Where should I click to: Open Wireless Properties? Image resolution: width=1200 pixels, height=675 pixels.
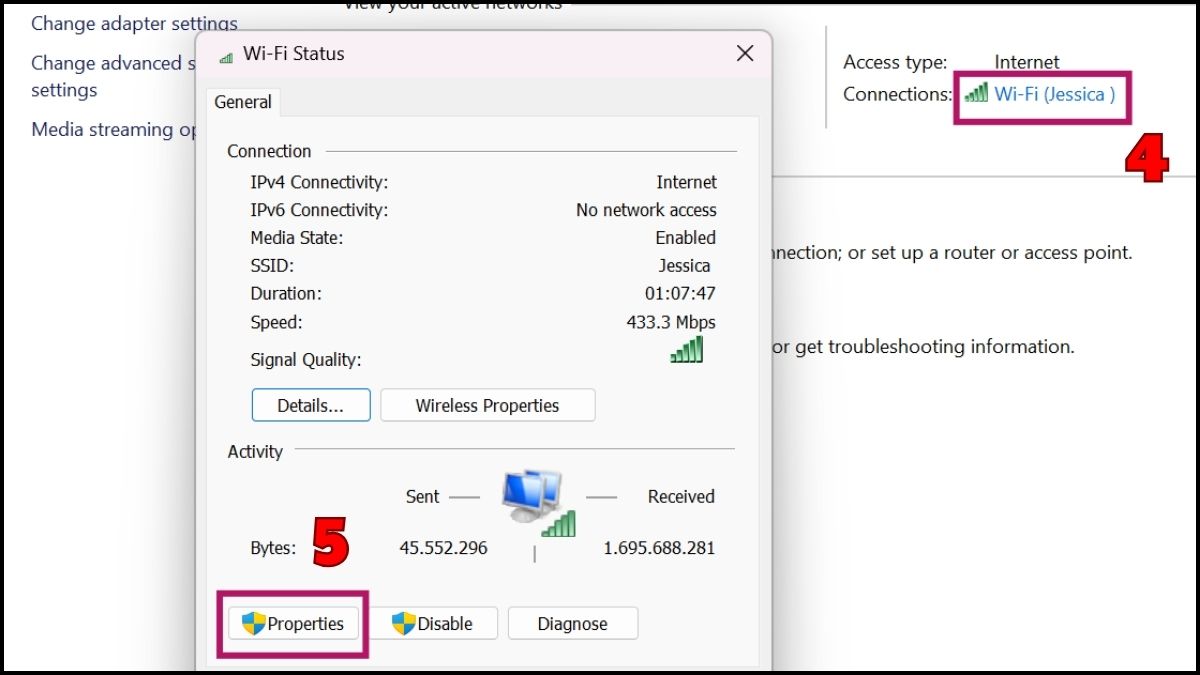(x=487, y=406)
